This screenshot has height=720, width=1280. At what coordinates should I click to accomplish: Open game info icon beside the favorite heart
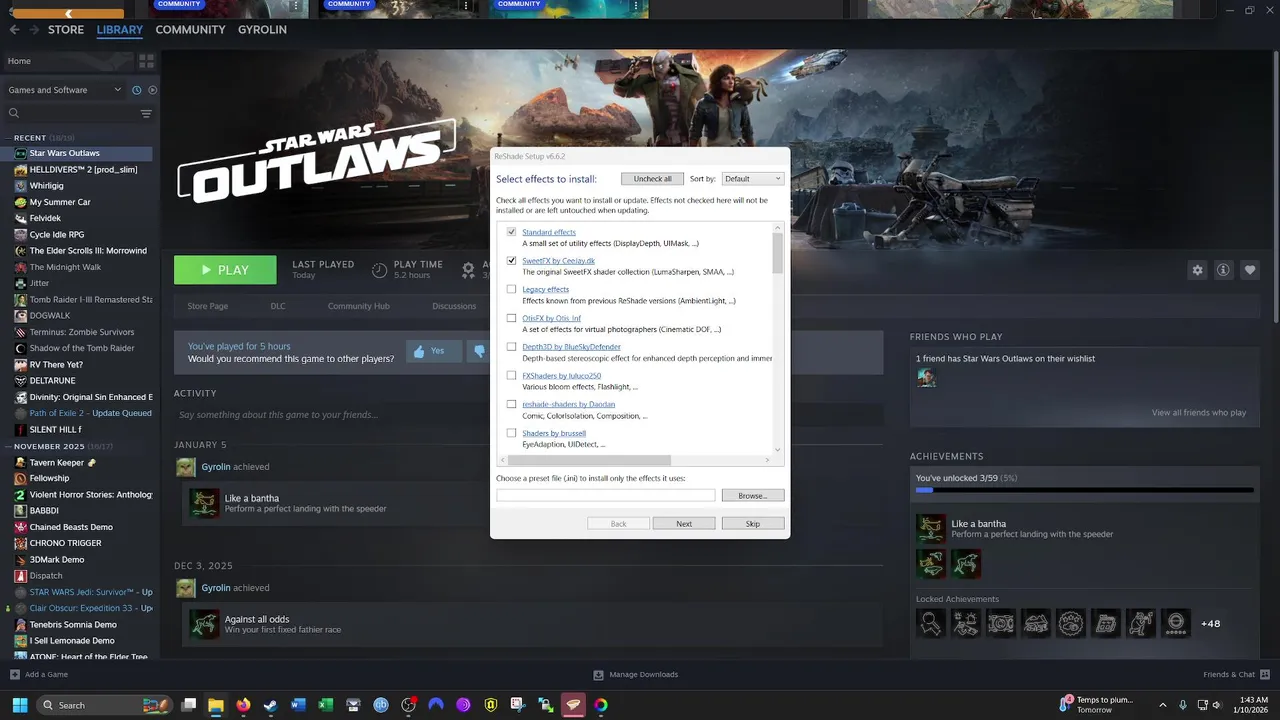point(1223,270)
